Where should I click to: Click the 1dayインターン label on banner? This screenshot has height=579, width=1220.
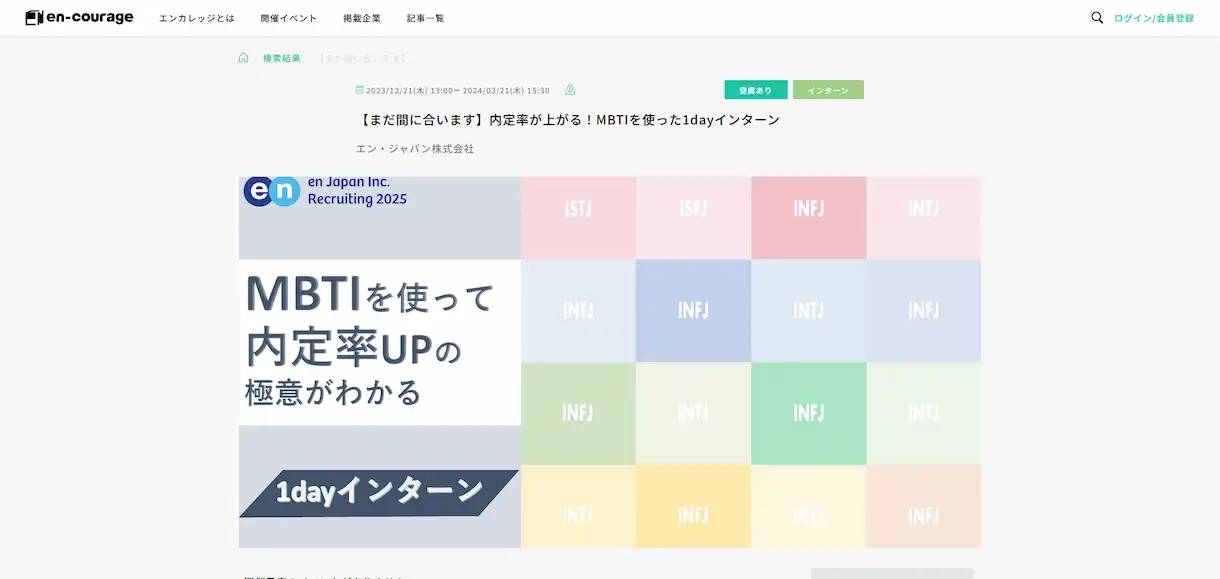tap(379, 491)
